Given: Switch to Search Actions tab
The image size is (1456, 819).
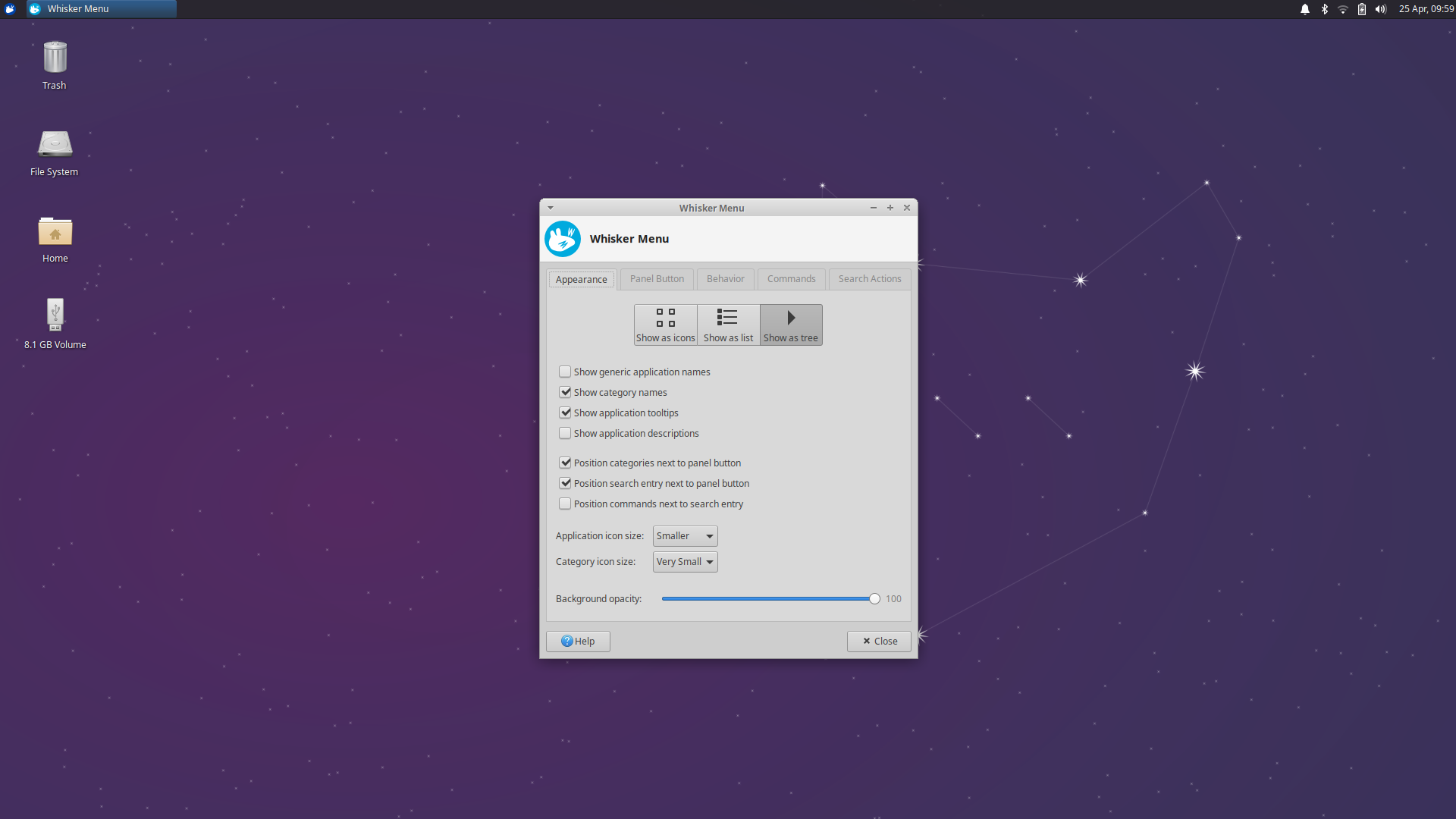Looking at the screenshot, I should 870,279.
